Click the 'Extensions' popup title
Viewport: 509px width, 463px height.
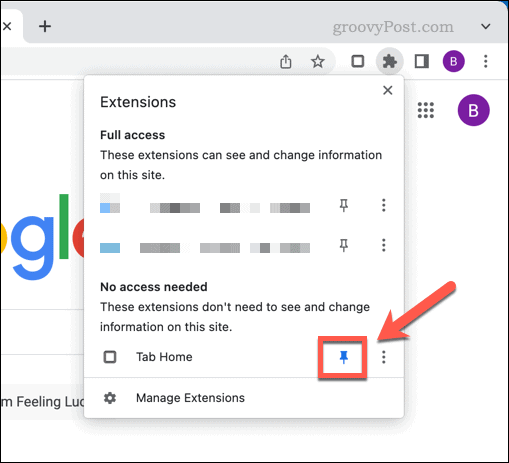[x=138, y=102]
